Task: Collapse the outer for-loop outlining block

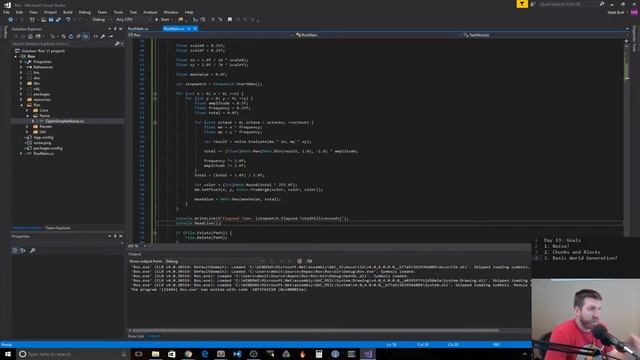Action: (x=155, y=93)
